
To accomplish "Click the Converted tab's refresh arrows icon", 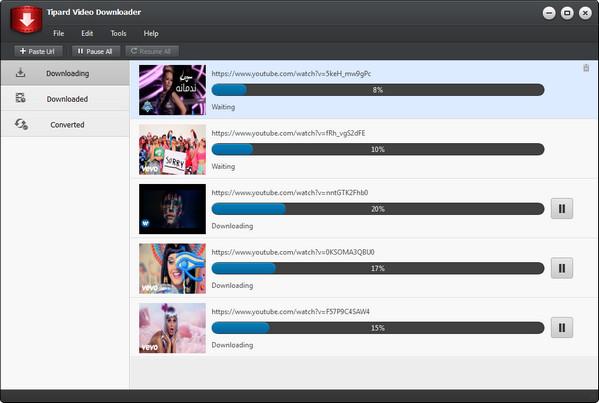I will click(x=21, y=124).
